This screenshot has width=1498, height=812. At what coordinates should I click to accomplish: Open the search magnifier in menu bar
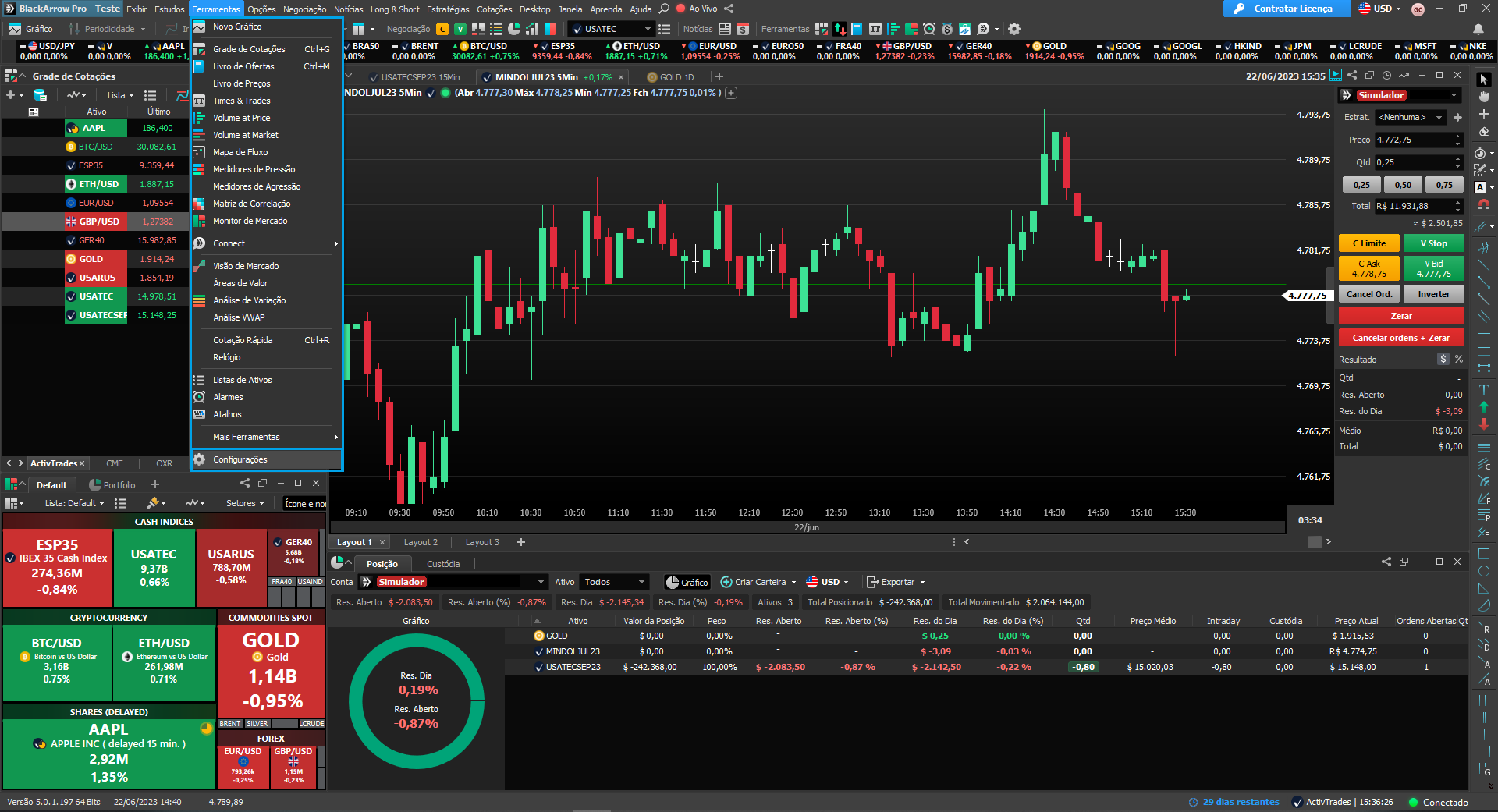coord(664,9)
